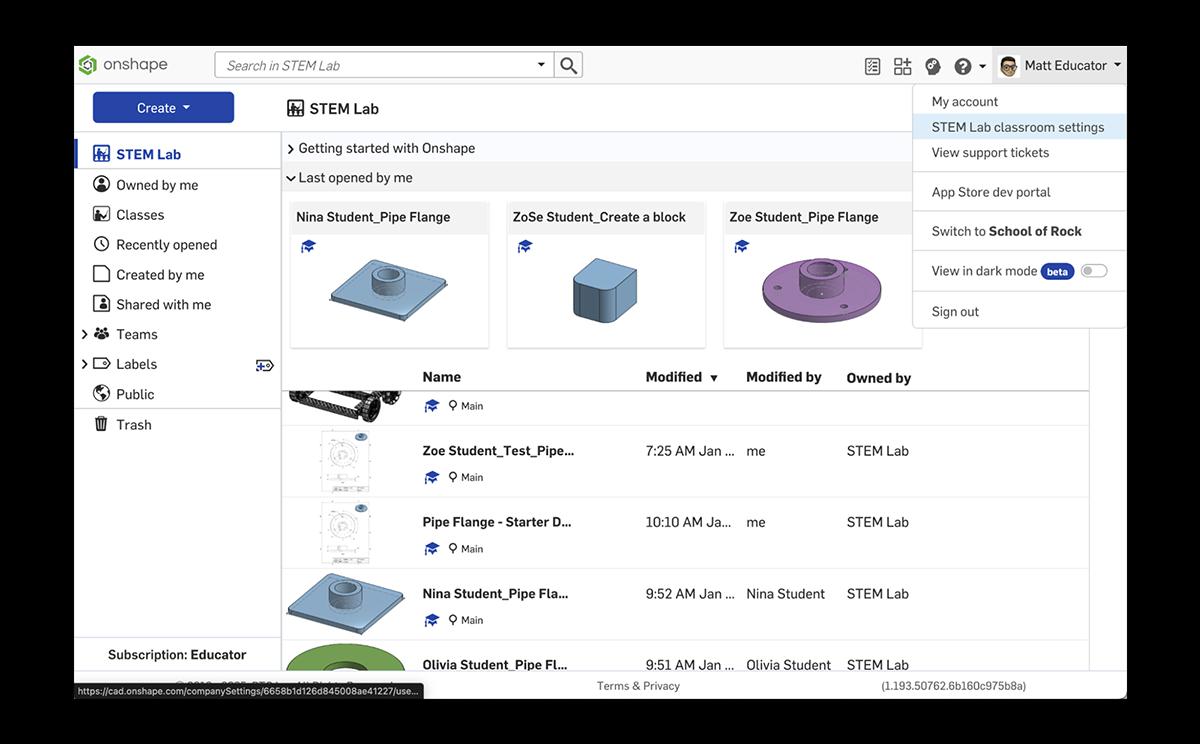The image size is (1200, 744).
Task: Open the task list icon in top bar
Action: [x=872, y=66]
